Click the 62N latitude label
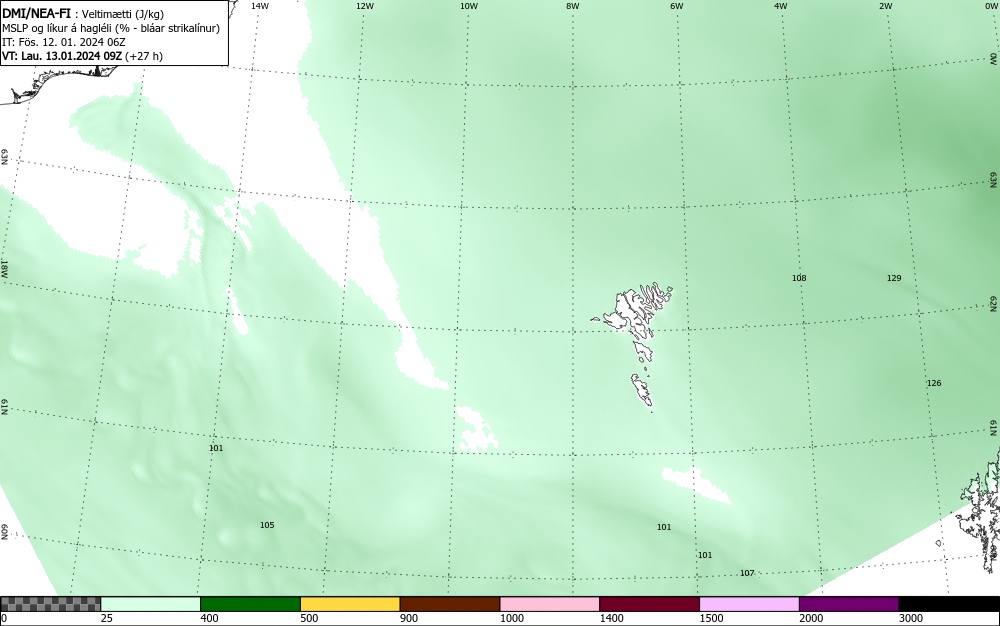Viewport: 1000px width, 626px height. coord(994,303)
